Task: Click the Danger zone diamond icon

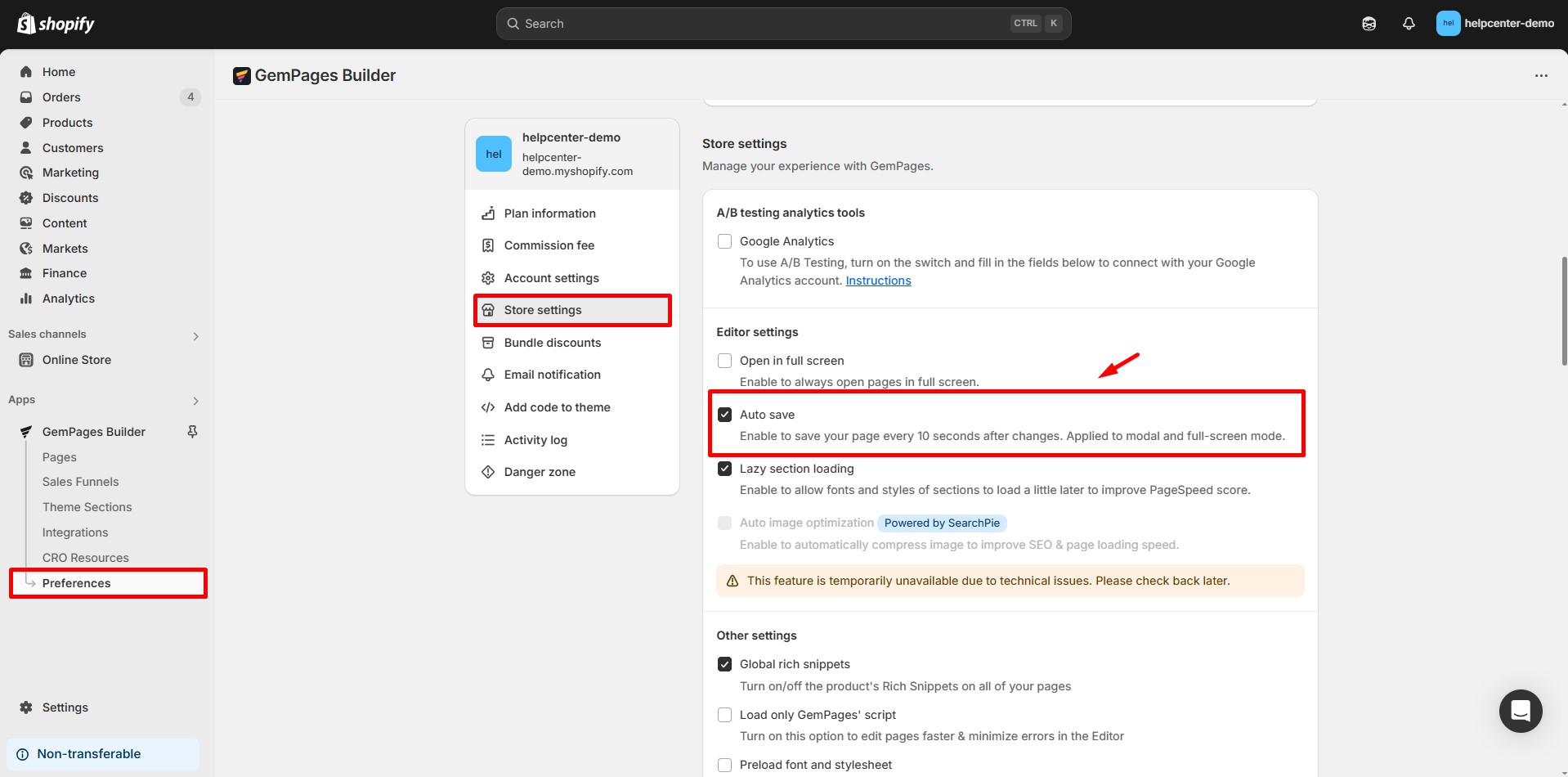Action: tap(488, 472)
